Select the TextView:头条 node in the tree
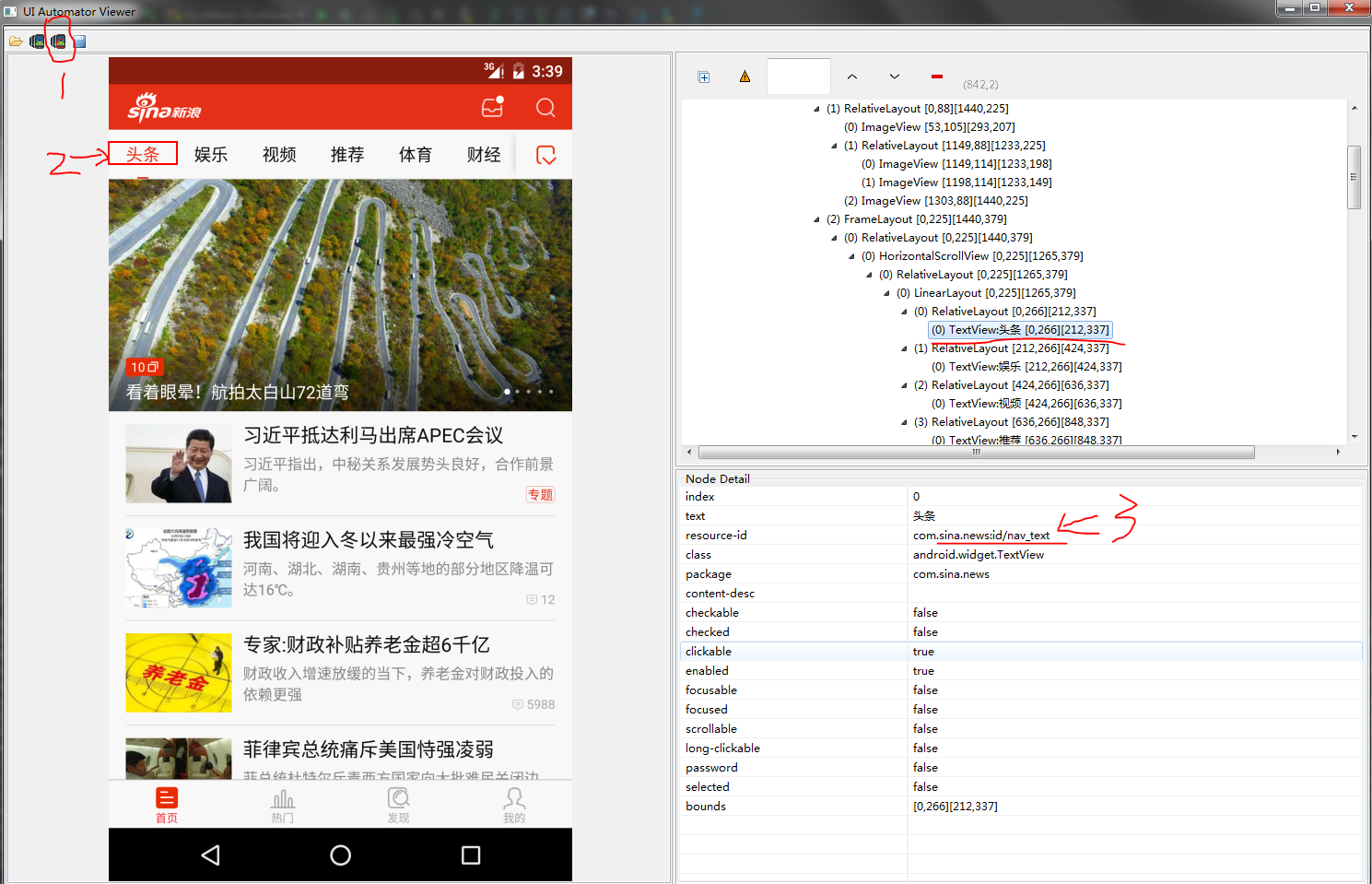 [1019, 329]
